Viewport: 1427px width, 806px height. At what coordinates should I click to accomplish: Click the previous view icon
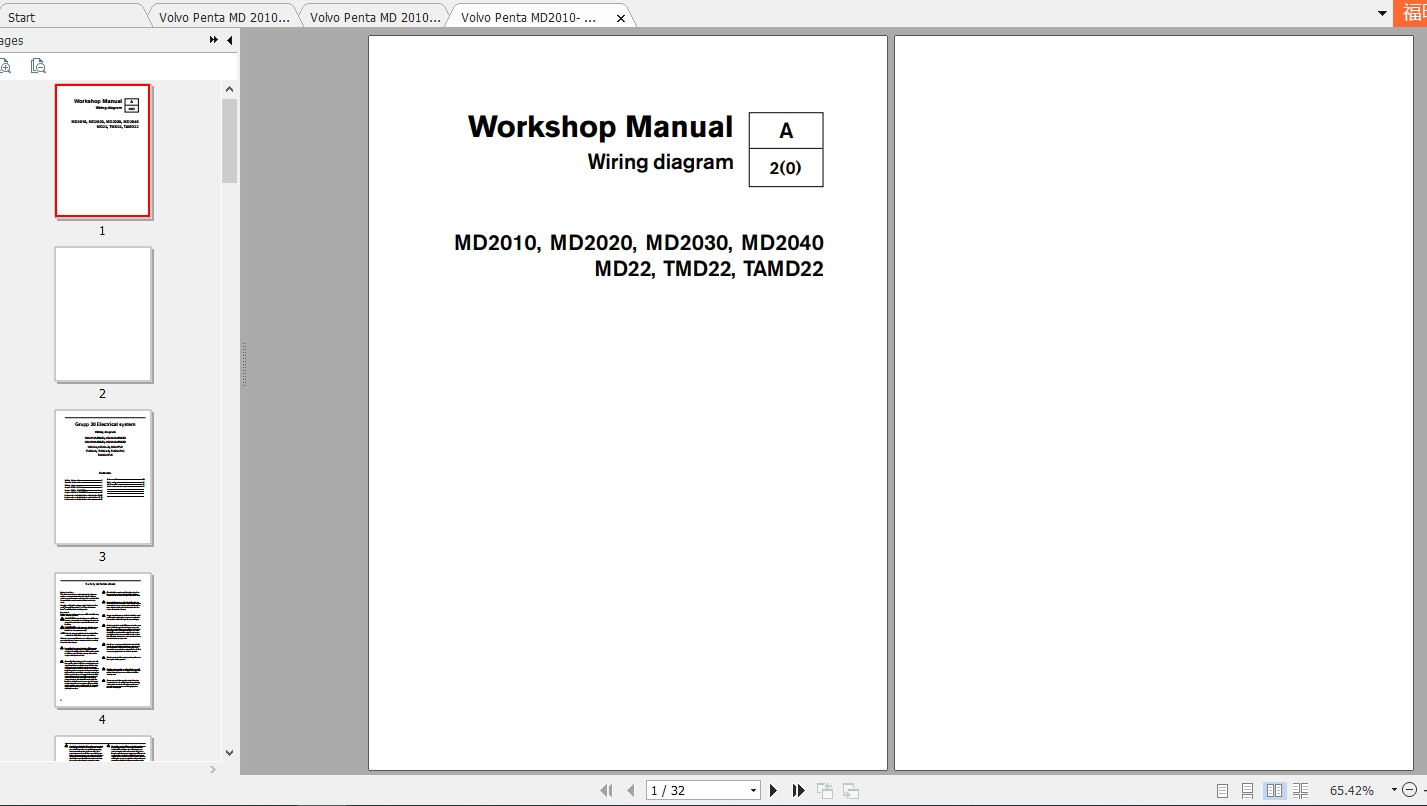point(825,790)
